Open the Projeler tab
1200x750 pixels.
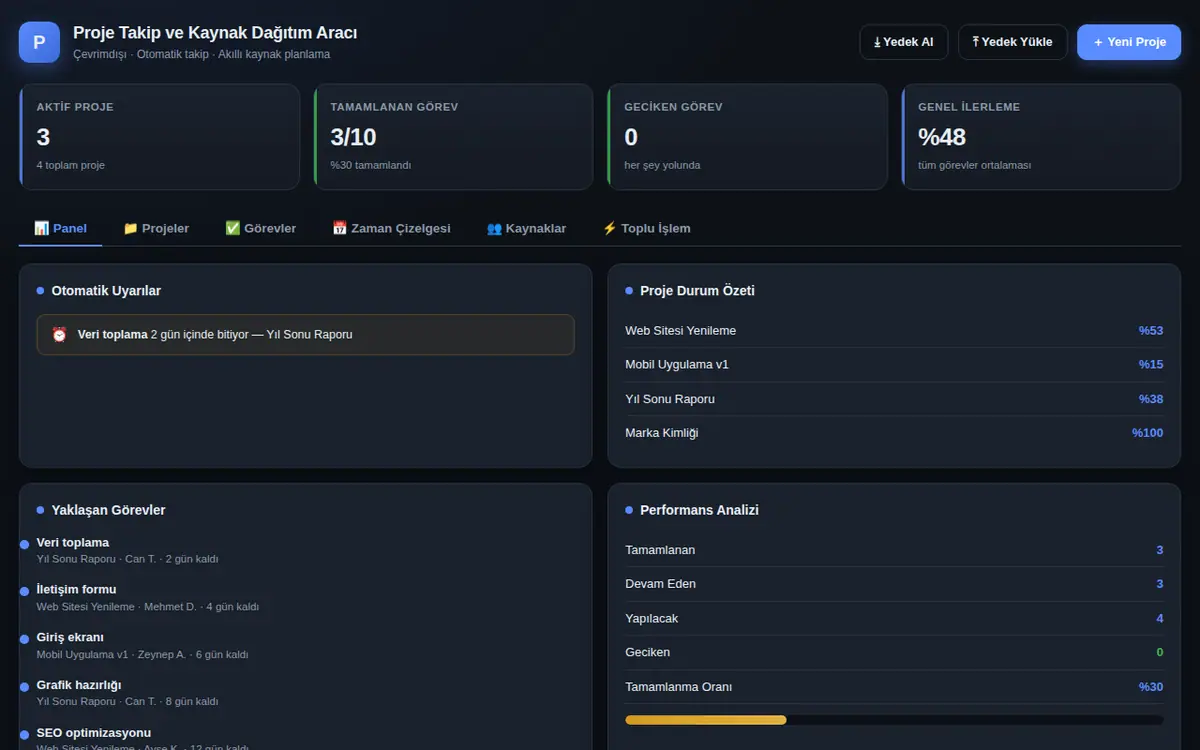[156, 228]
